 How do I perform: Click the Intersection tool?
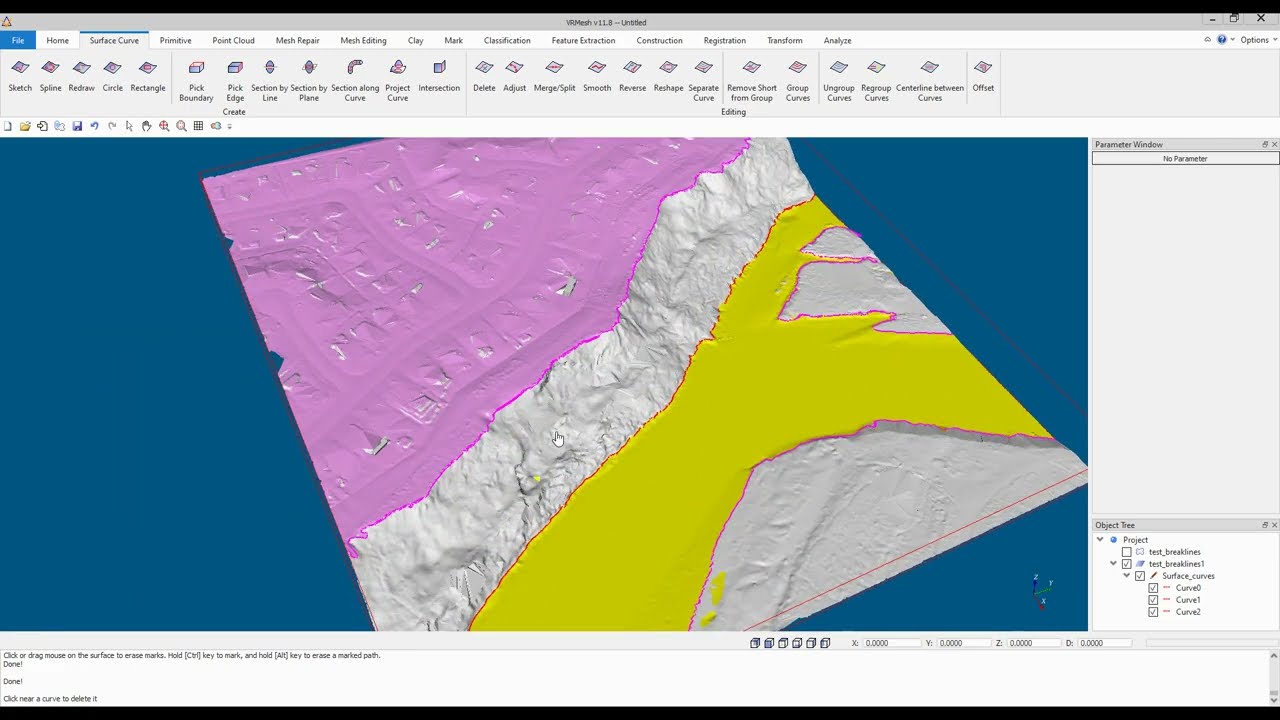(439, 76)
